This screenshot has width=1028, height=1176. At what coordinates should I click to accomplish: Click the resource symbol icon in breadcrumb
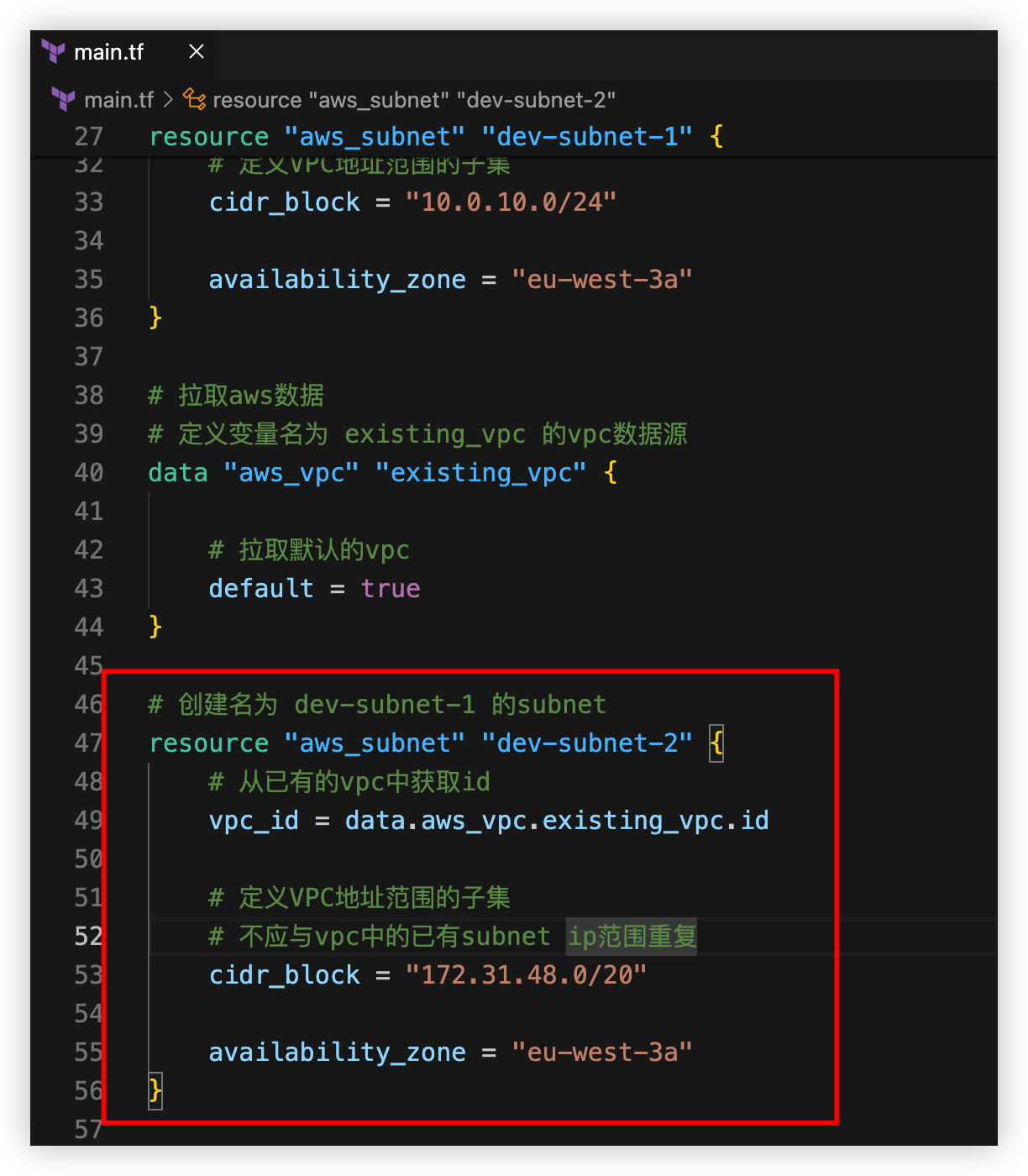[x=195, y=100]
